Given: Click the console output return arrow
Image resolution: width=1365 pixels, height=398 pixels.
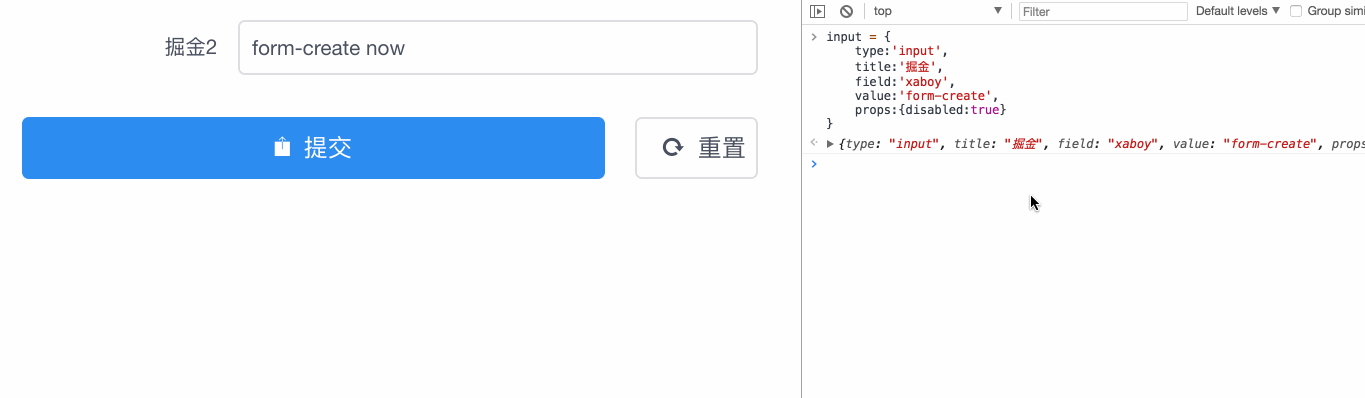Looking at the screenshot, I should [x=814, y=143].
